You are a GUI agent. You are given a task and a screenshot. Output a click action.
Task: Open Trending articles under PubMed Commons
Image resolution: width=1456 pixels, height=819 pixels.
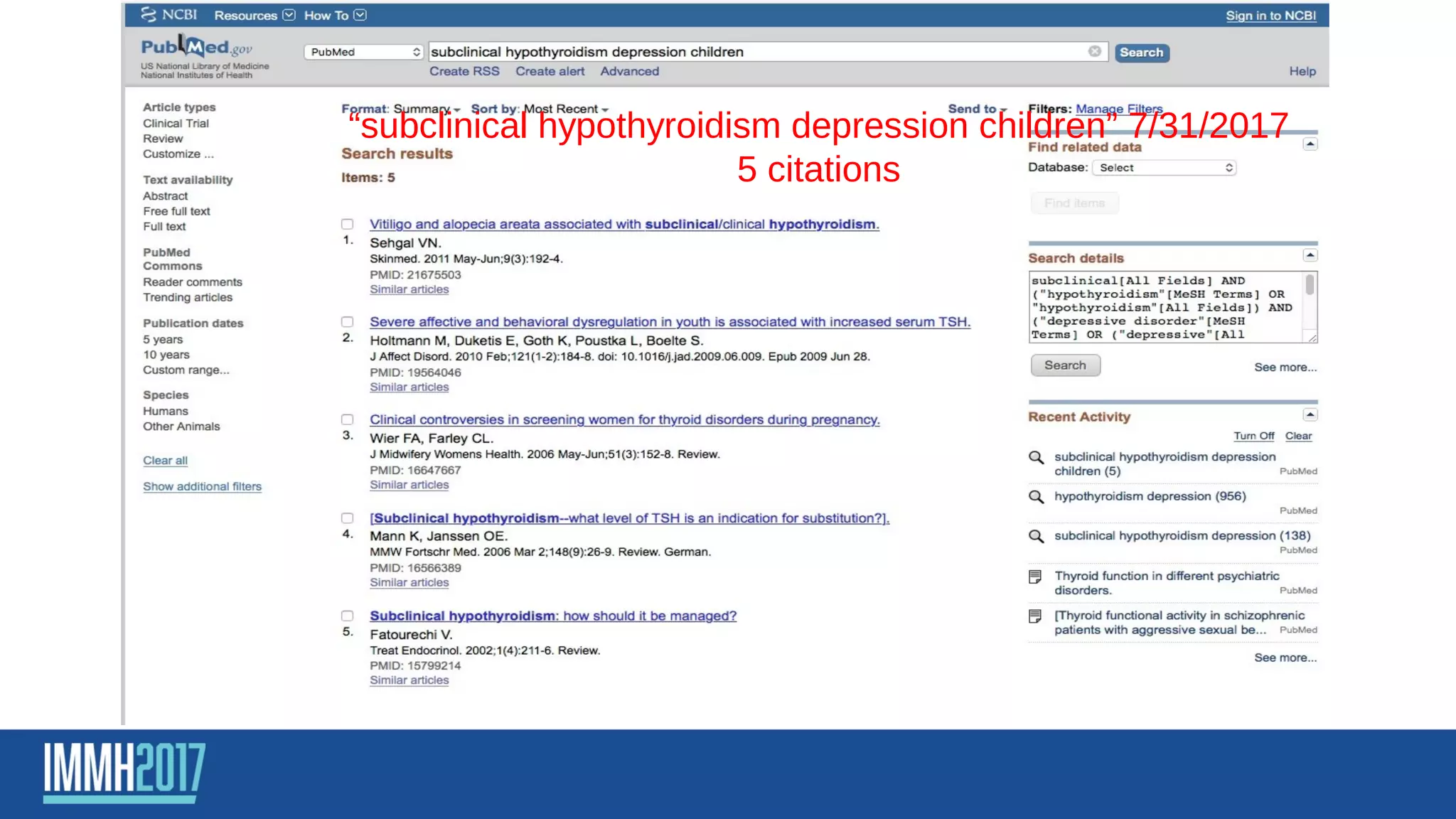pos(187,297)
